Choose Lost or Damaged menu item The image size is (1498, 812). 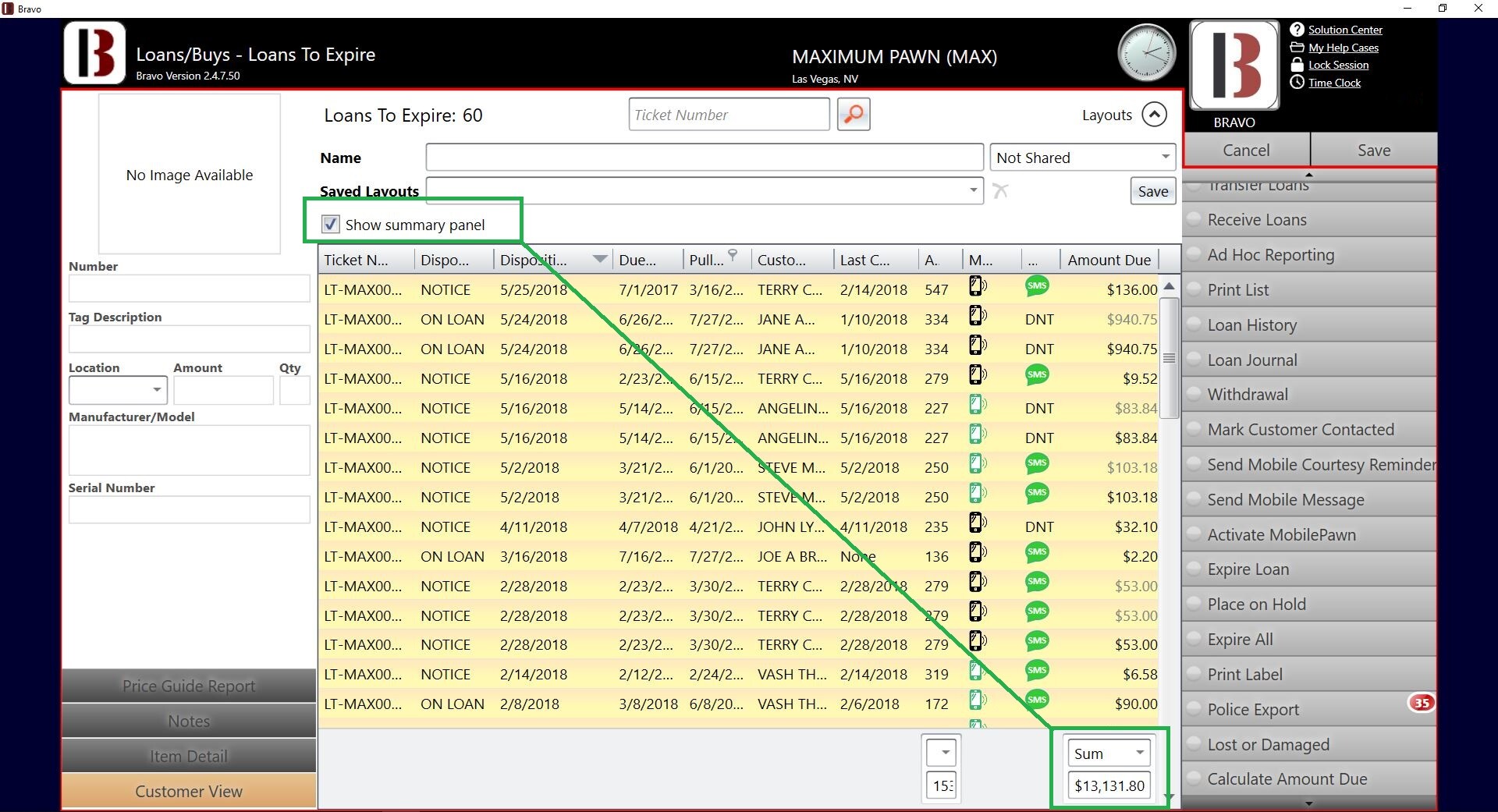[1310, 744]
